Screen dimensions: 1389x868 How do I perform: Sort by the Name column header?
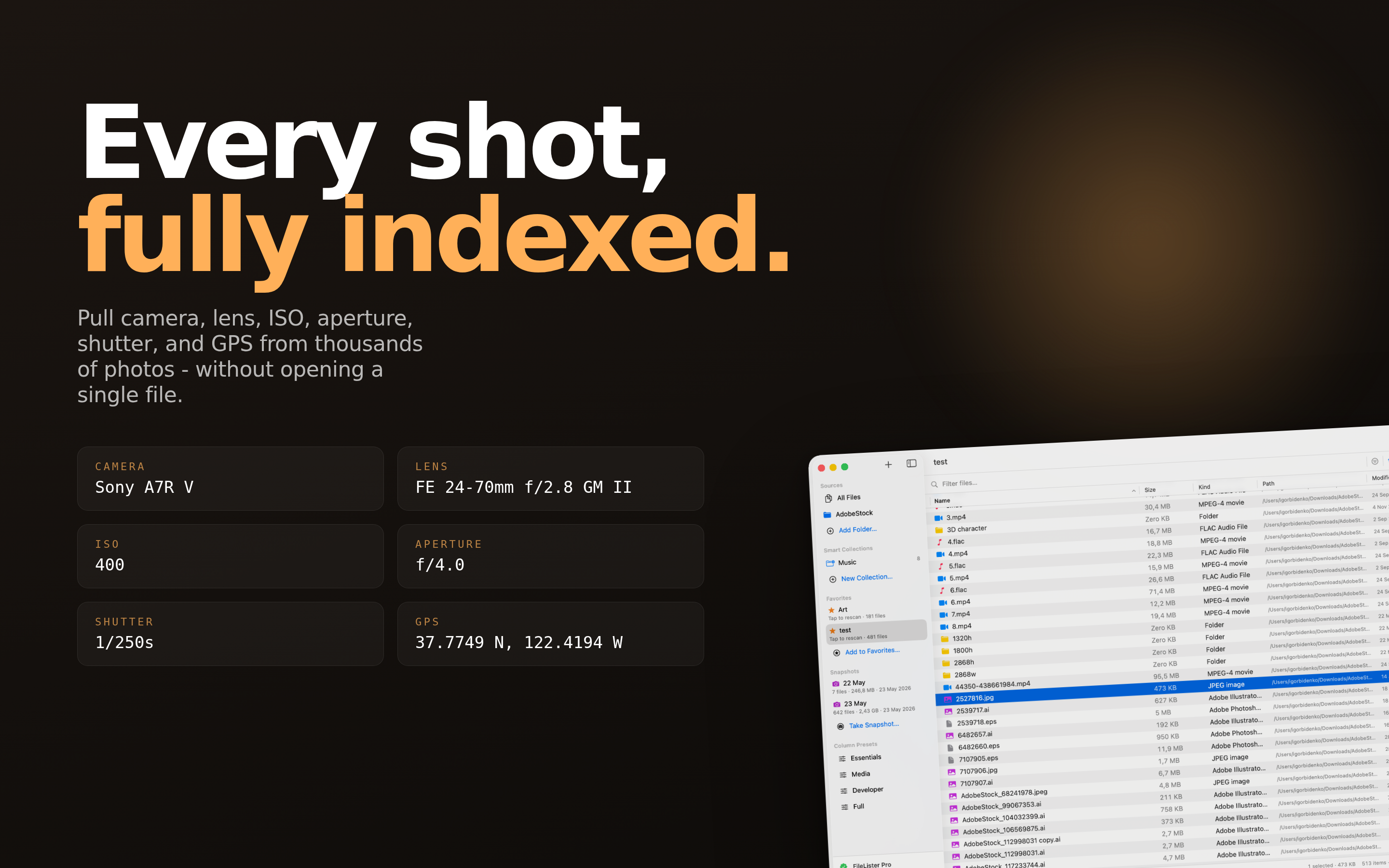[x=942, y=501]
